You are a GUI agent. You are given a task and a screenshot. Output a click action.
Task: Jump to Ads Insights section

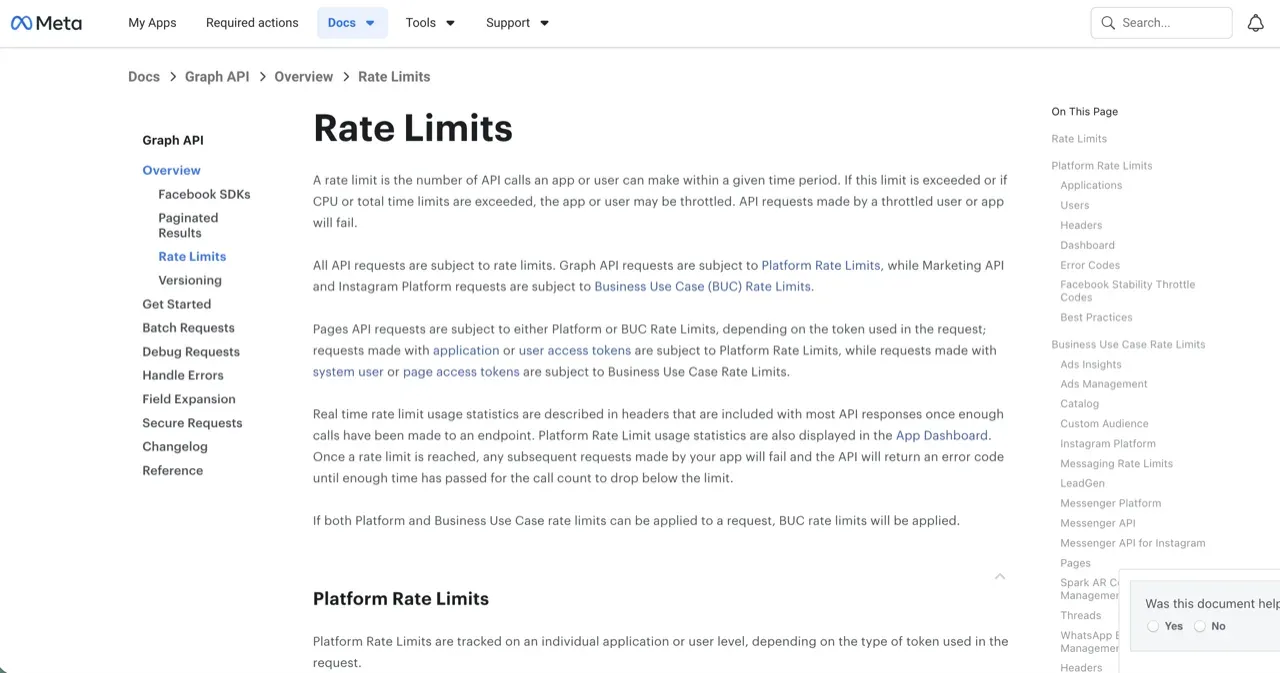tap(1091, 365)
